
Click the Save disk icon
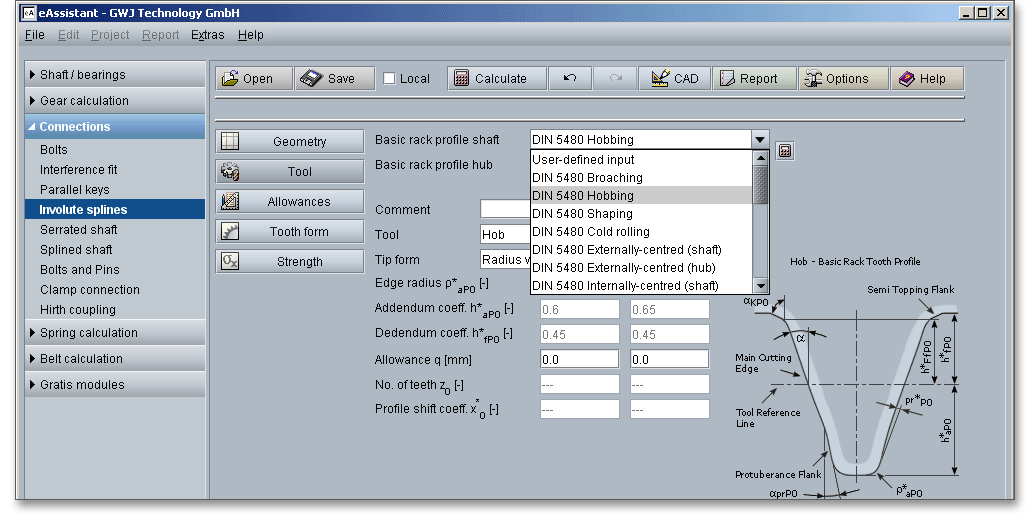tap(312, 79)
